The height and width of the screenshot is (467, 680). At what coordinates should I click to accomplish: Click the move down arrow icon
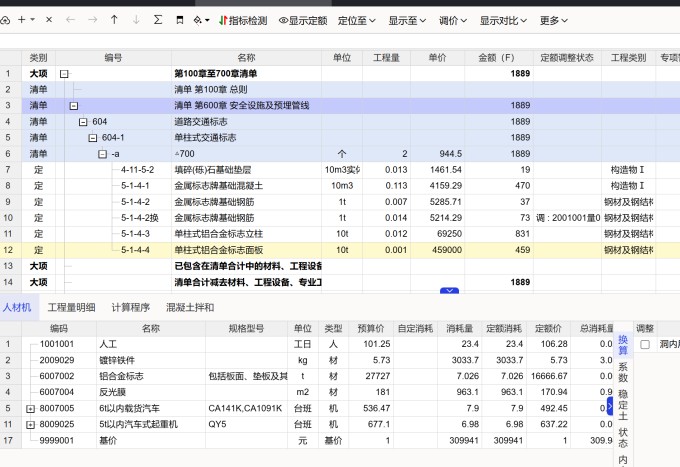[x=136, y=20]
